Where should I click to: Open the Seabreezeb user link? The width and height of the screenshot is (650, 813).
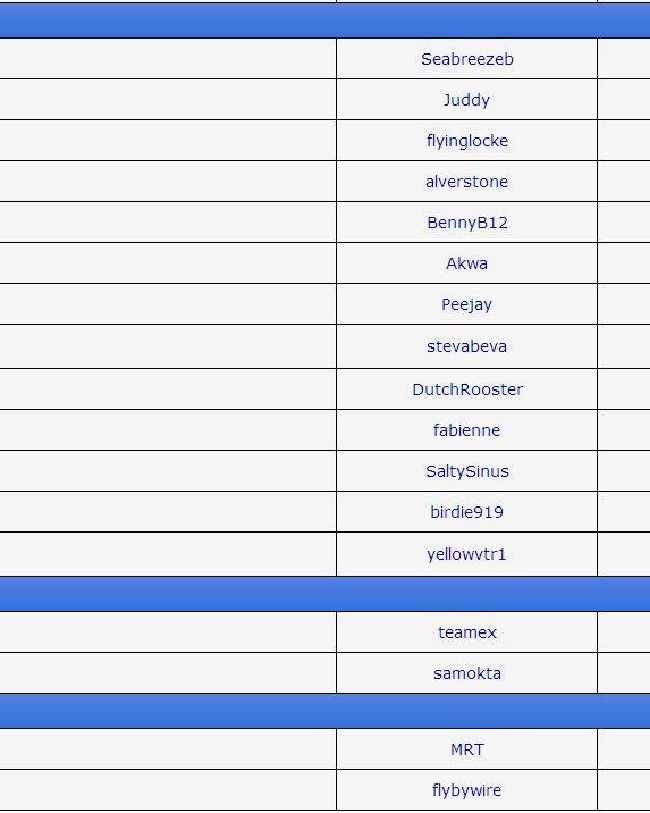pos(467,59)
